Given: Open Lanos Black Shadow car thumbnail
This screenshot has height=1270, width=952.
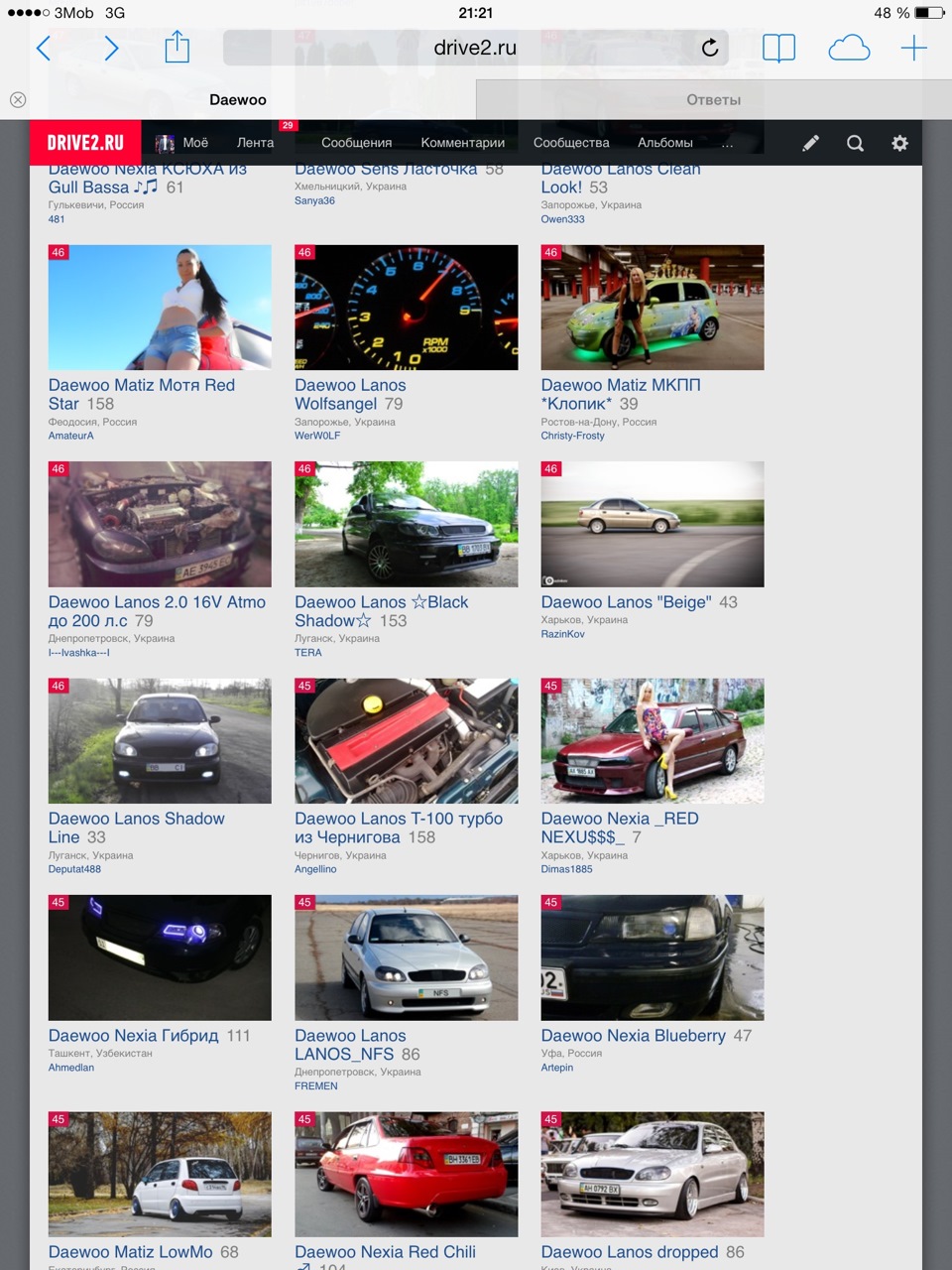Looking at the screenshot, I should click(x=407, y=524).
